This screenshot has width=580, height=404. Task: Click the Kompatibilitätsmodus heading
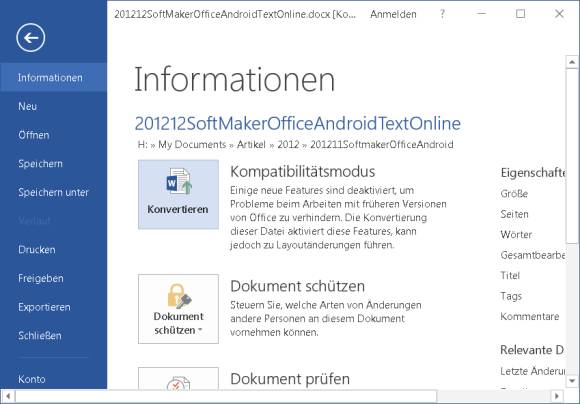coord(303,172)
